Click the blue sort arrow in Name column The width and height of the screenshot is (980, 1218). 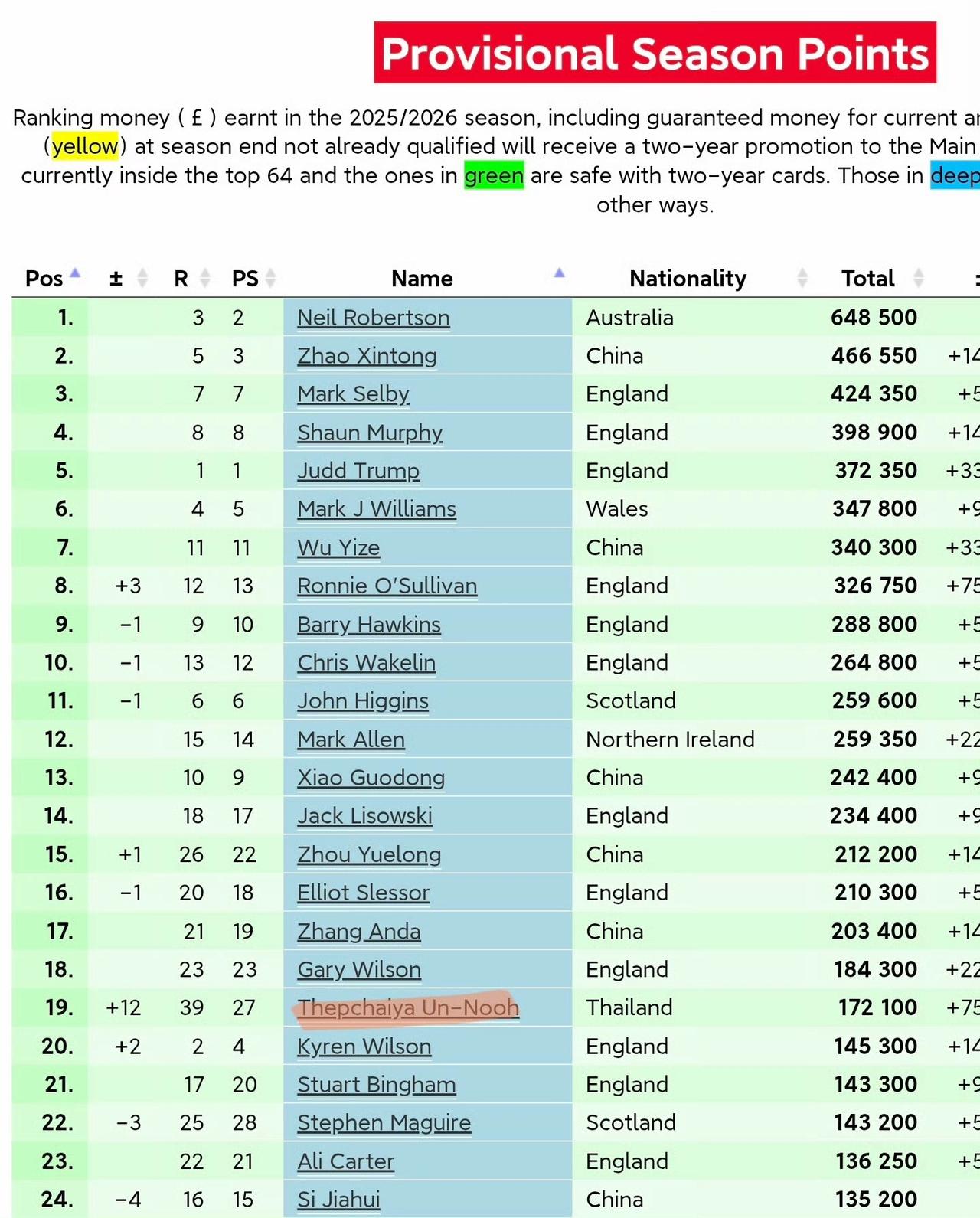(560, 273)
